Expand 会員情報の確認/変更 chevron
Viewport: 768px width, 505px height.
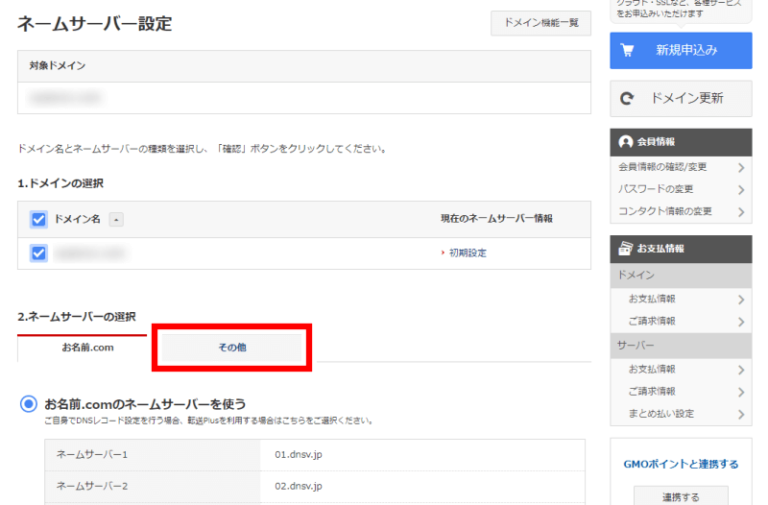coord(741,166)
